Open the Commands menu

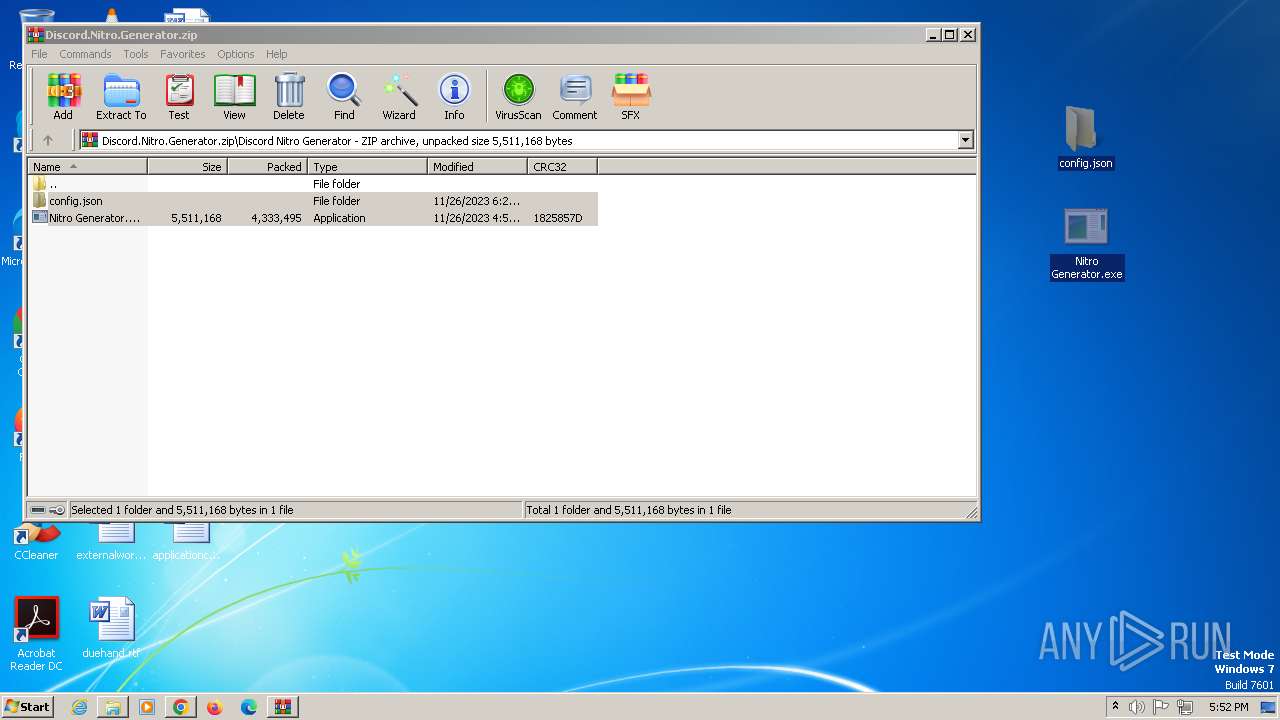(85, 54)
